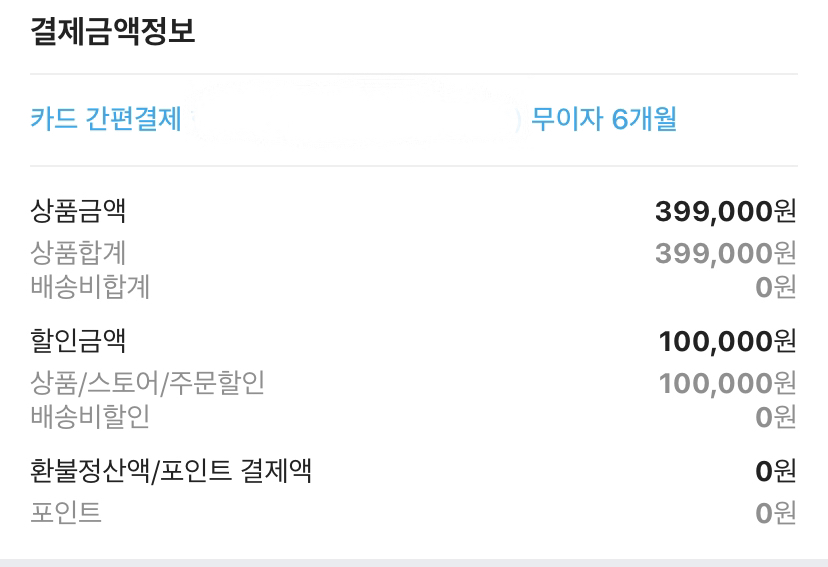The image size is (828, 567).
Task: Click the gray 399,000원 product subtotal value
Action: (x=725, y=254)
